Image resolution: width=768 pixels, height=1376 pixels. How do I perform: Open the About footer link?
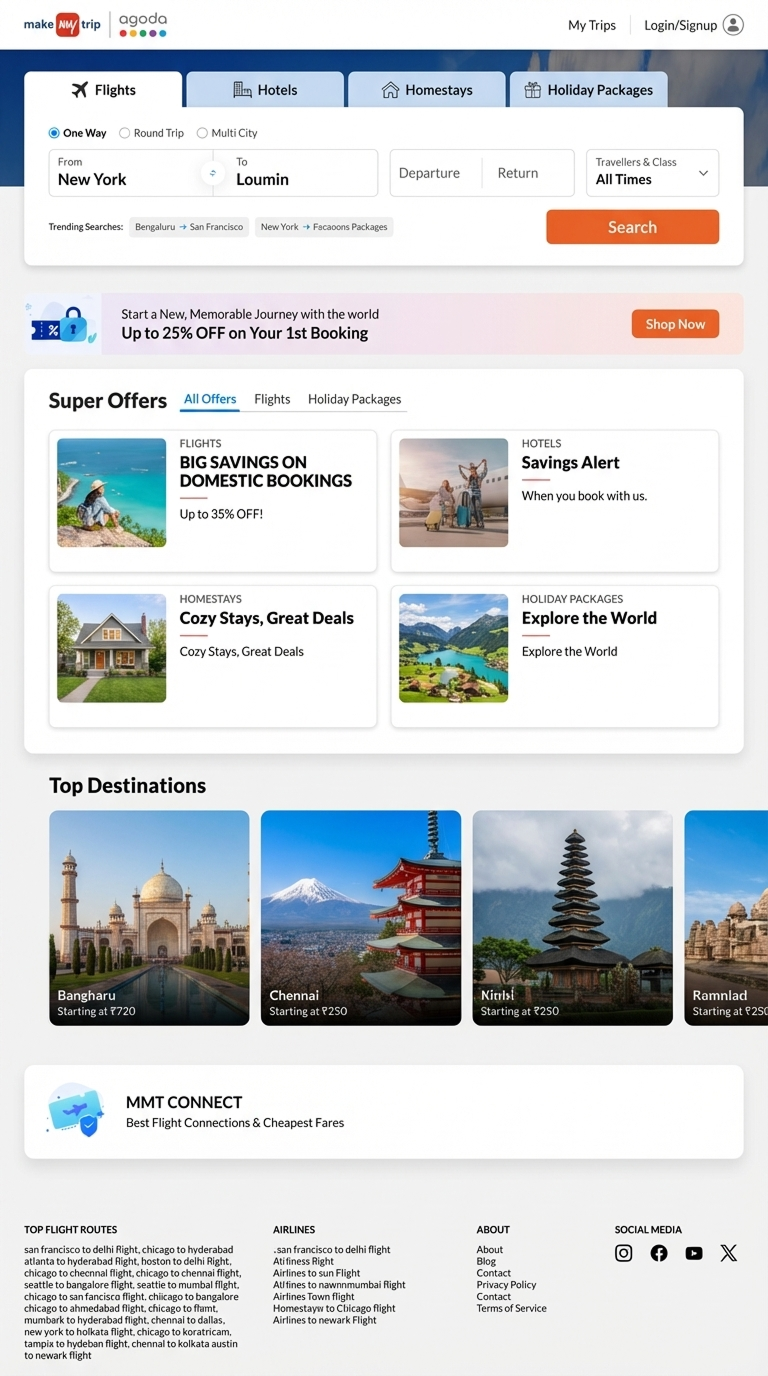[x=490, y=1250]
